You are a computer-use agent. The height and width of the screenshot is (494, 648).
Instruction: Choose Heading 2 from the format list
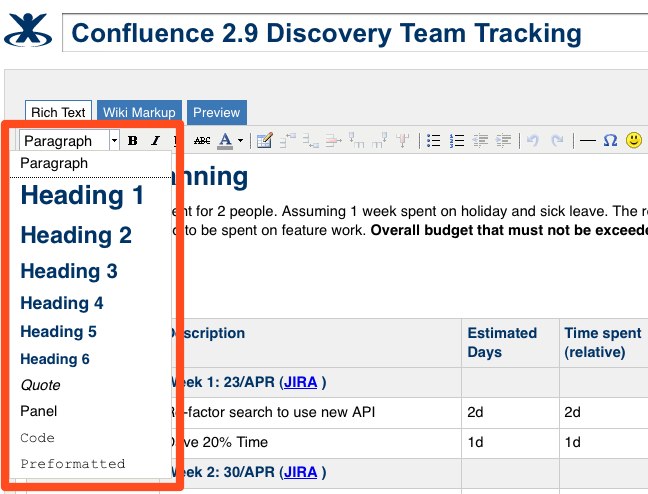tap(90, 235)
